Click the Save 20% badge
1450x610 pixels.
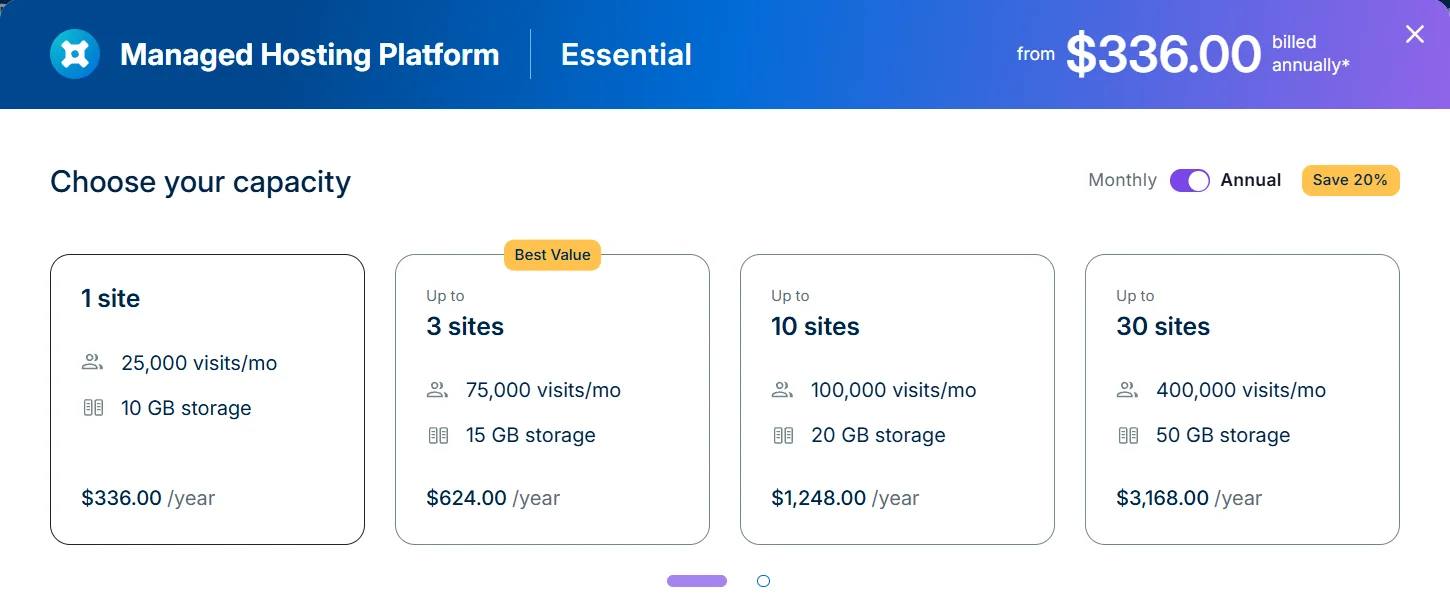[x=1350, y=180]
